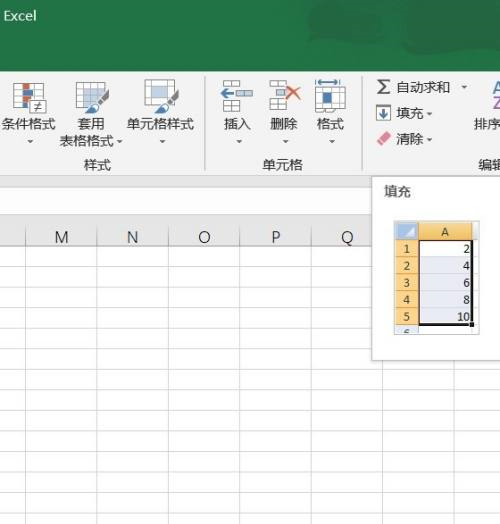Open dropdown arrow under 格式
The height and width of the screenshot is (524, 500).
pos(332,142)
